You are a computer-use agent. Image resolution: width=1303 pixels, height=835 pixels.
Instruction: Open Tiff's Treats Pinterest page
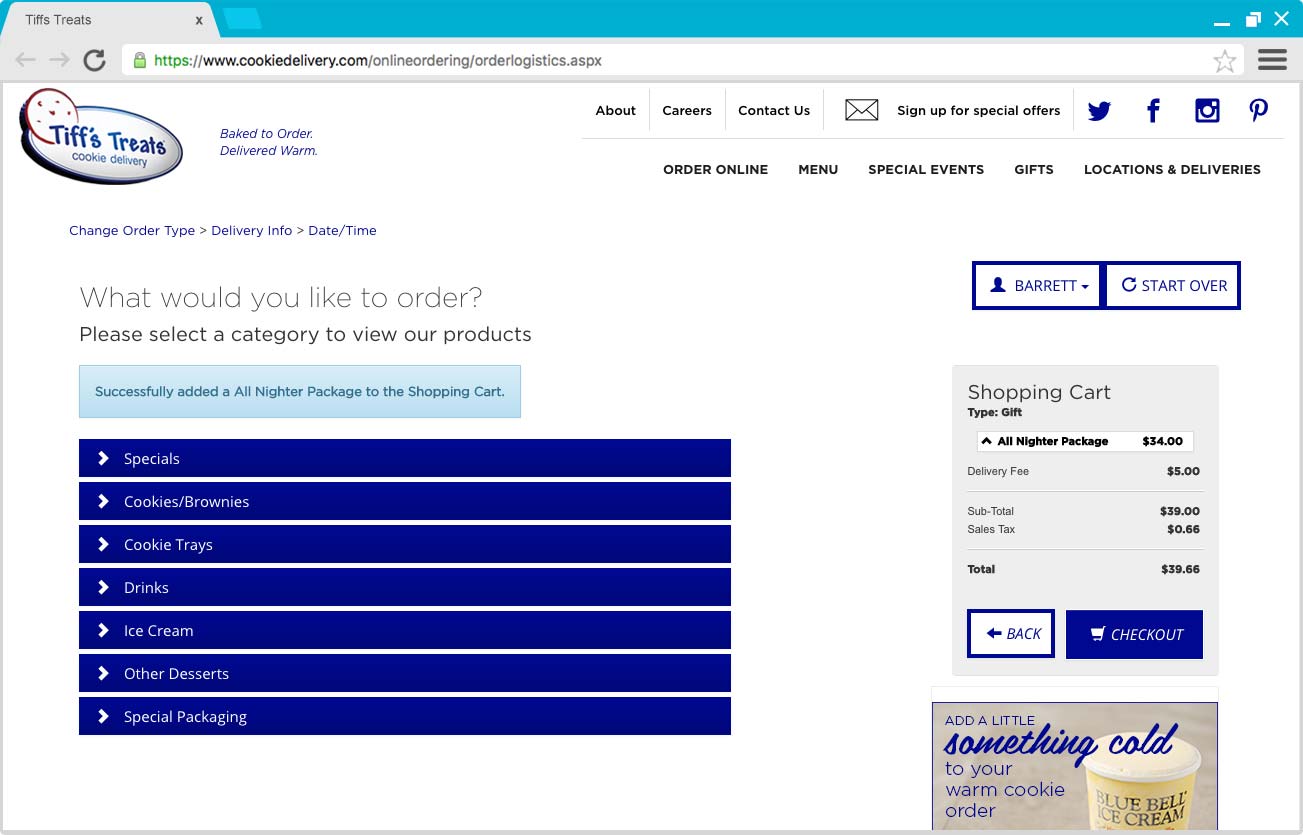(x=1259, y=111)
